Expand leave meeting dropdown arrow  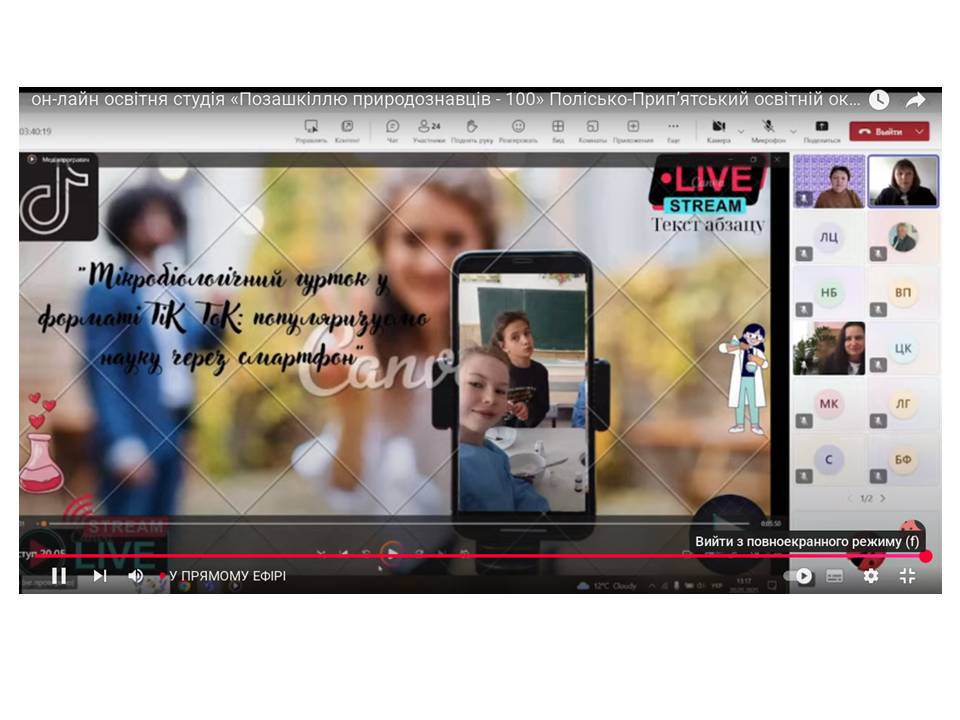[920, 132]
